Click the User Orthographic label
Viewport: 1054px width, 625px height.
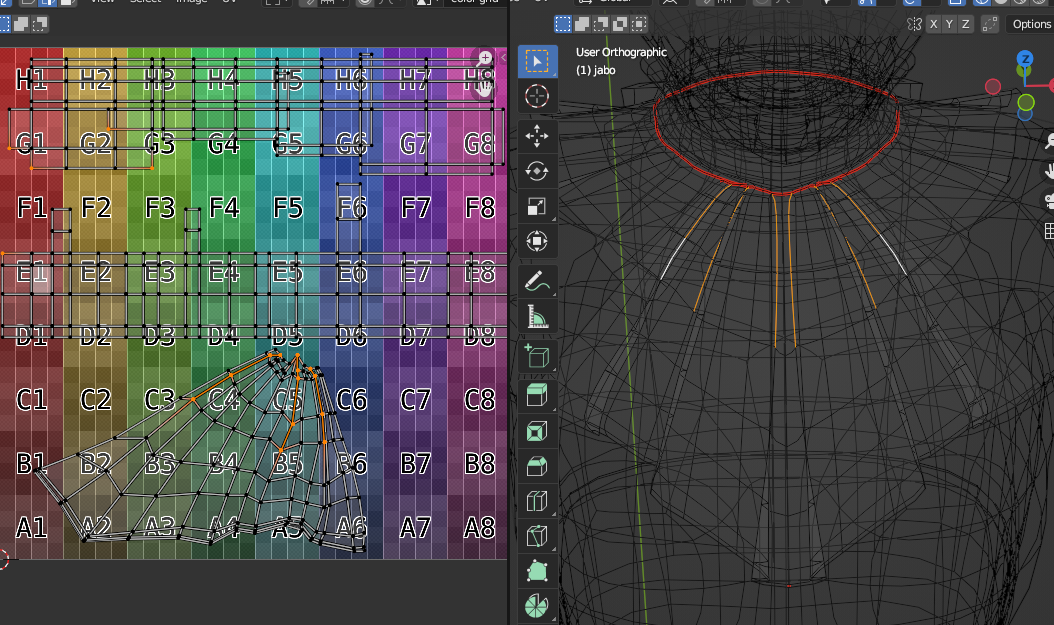(x=621, y=52)
